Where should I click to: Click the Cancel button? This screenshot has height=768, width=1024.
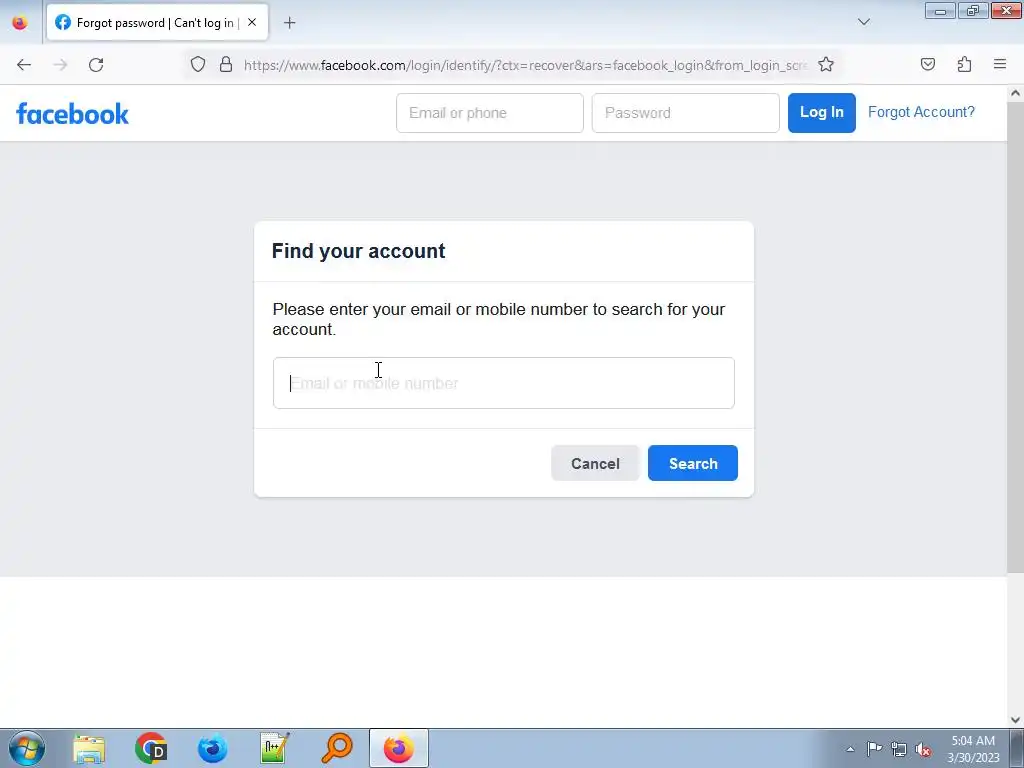click(x=595, y=463)
